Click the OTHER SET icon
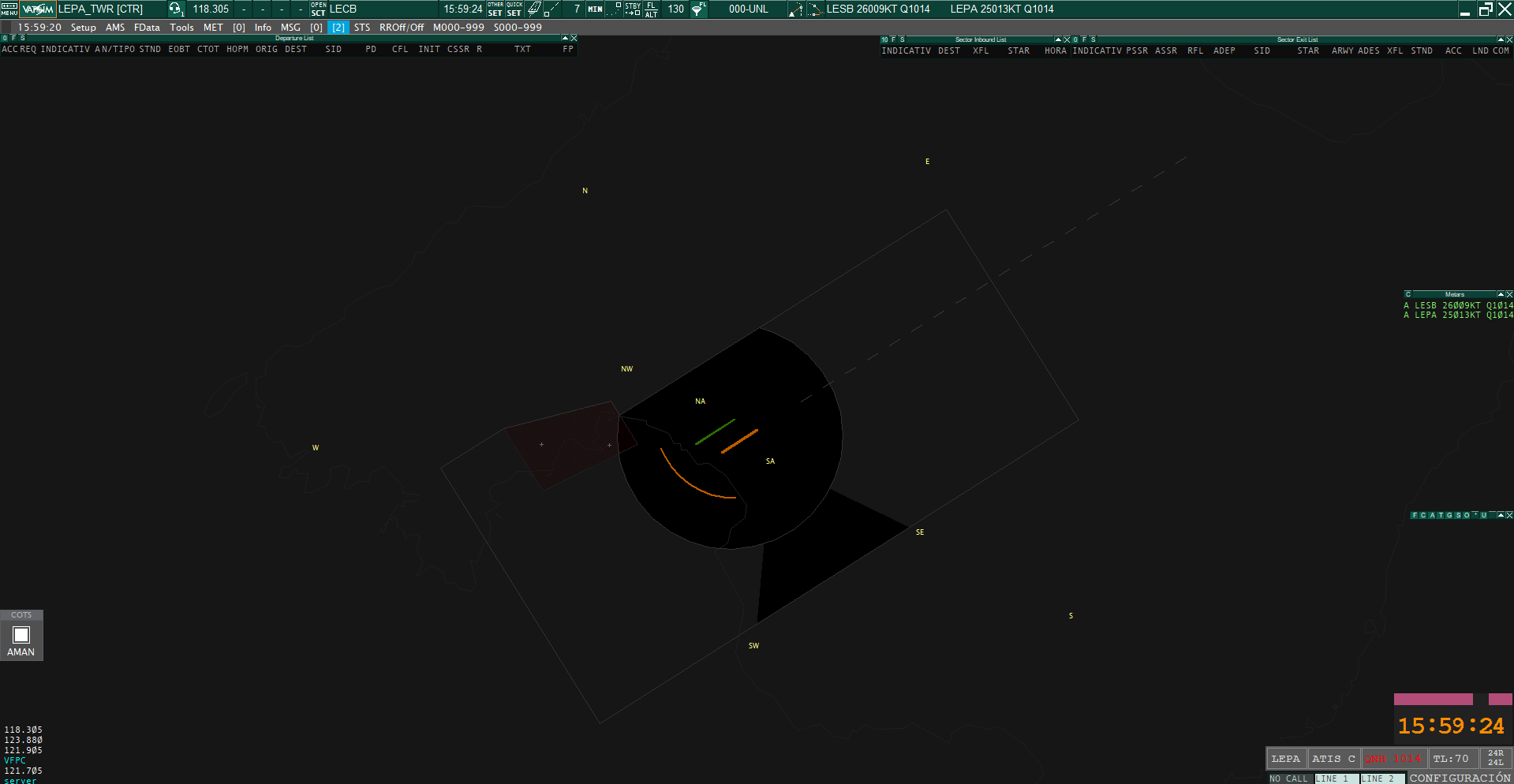 pyautogui.click(x=495, y=9)
